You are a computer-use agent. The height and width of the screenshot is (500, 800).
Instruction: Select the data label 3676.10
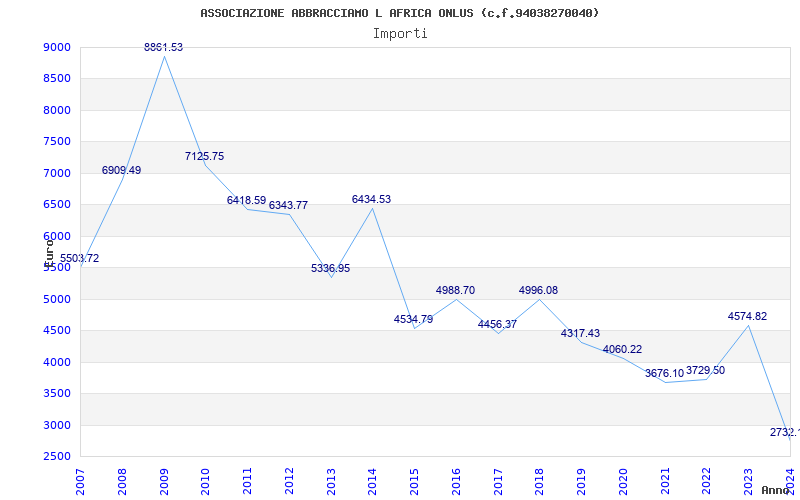[664, 373]
